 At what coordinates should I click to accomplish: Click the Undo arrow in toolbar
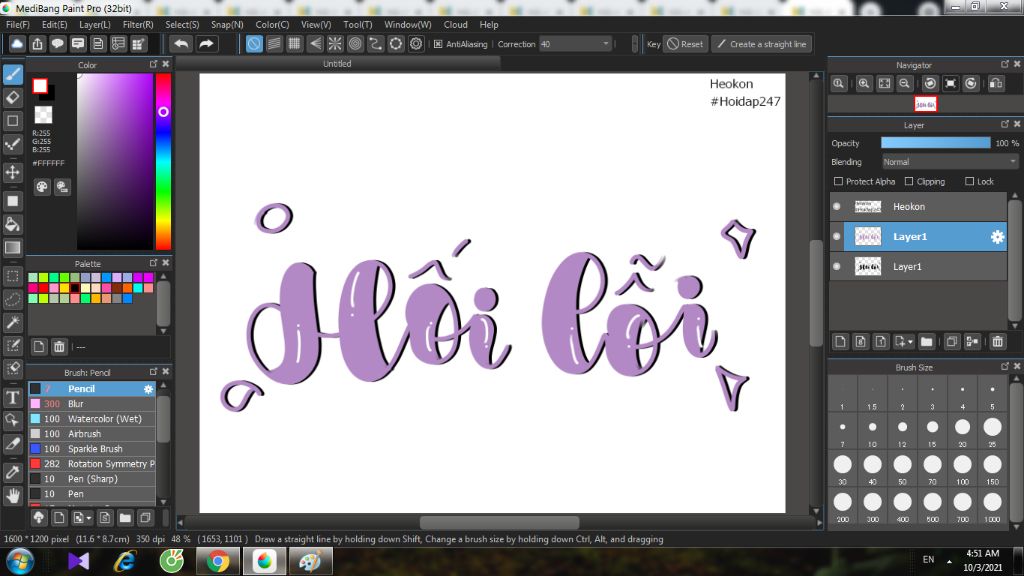tap(182, 44)
